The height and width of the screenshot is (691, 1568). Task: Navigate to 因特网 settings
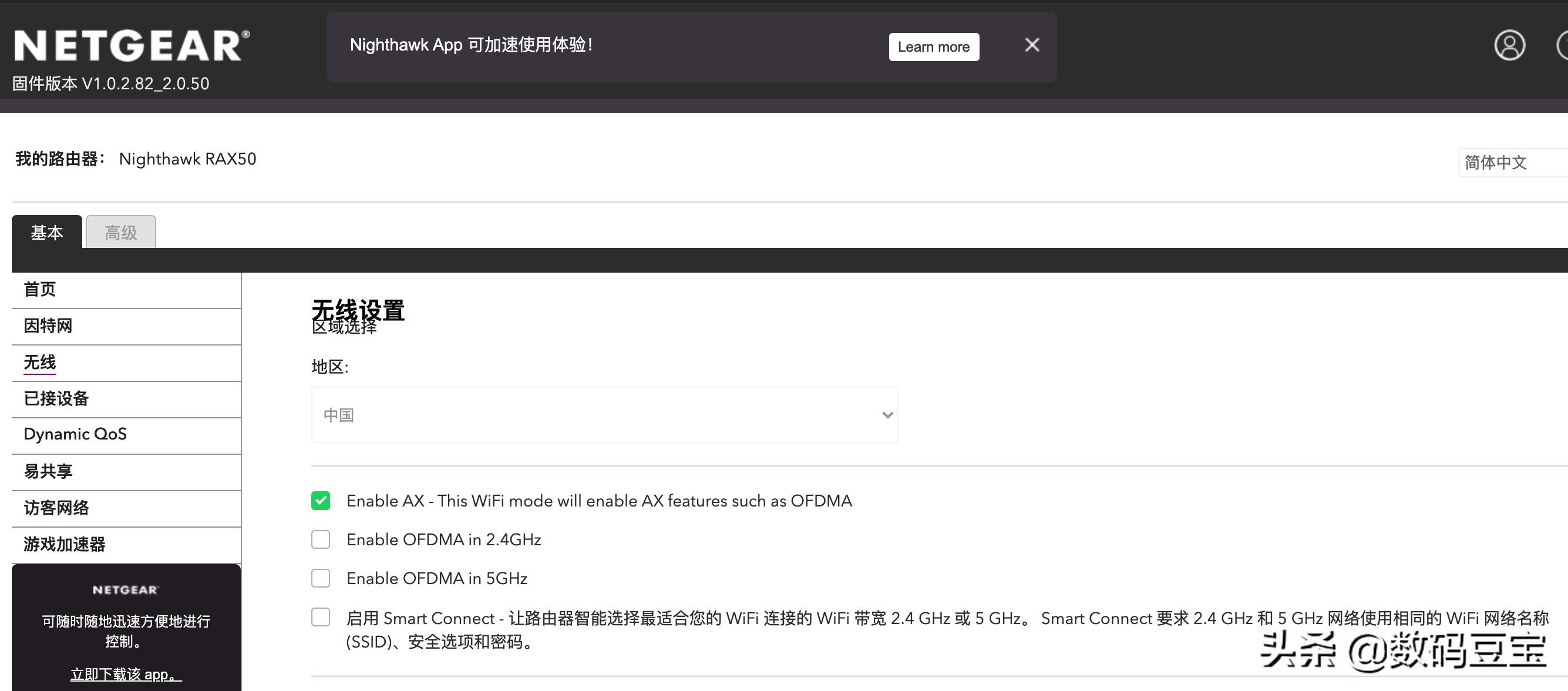click(x=47, y=326)
